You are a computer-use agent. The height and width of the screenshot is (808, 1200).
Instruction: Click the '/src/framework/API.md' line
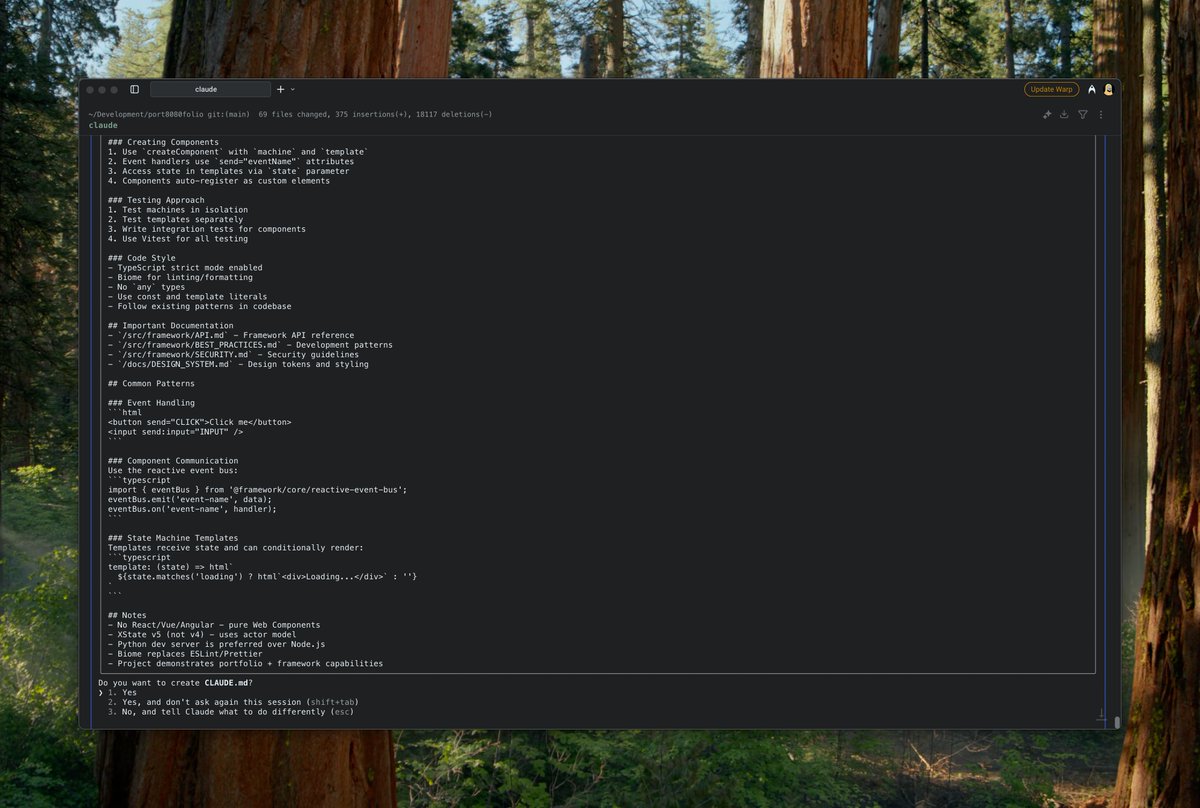[x=231, y=335]
